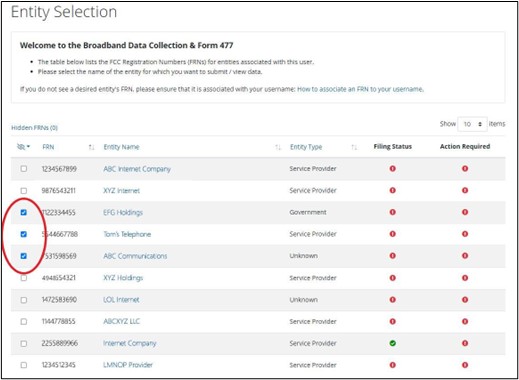The width and height of the screenshot is (519, 380).
Task: Click the Filing Status icon for LOL Internet
Action: click(x=393, y=300)
